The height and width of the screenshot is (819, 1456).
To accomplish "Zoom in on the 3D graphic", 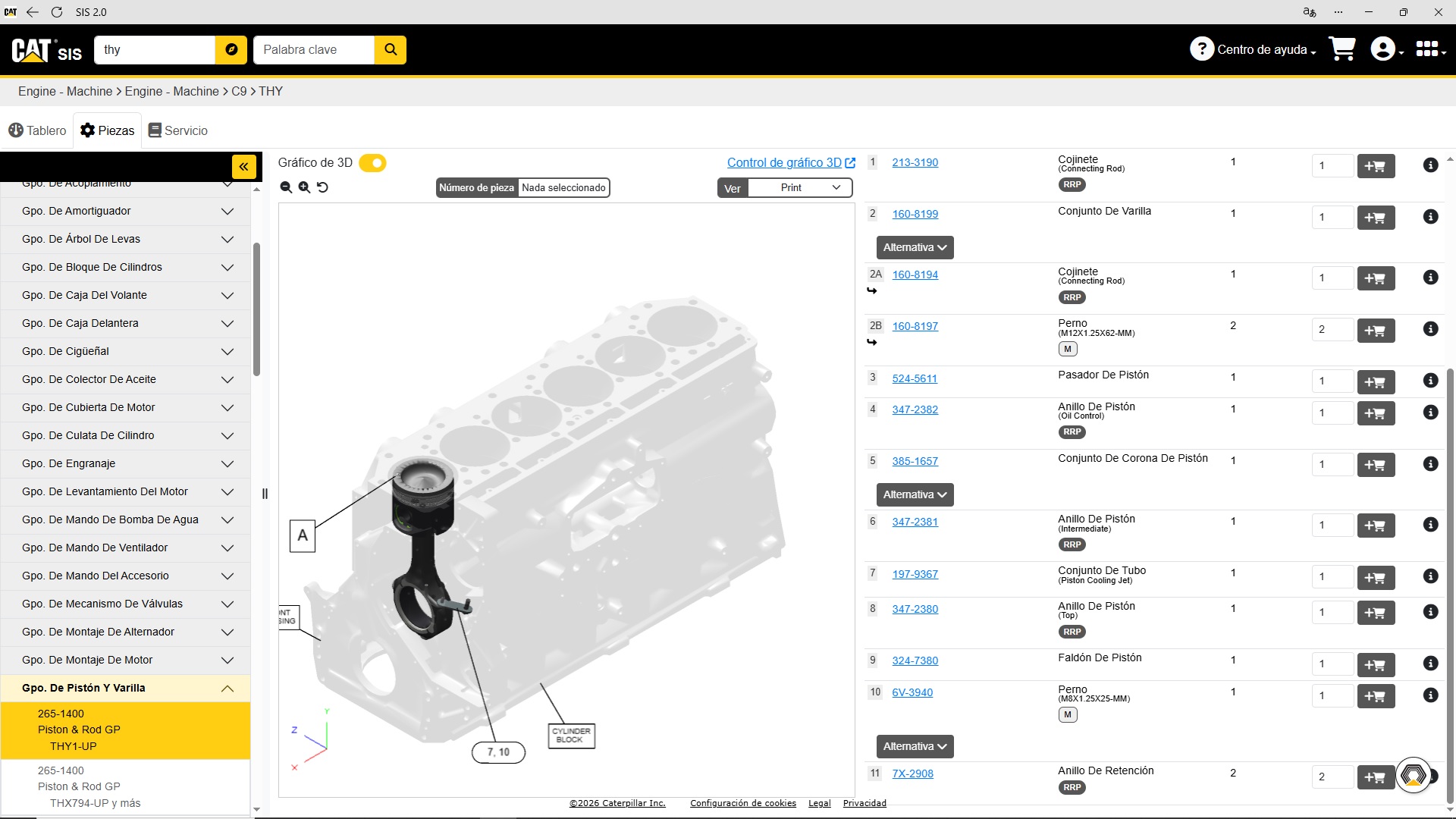I will coord(304,187).
